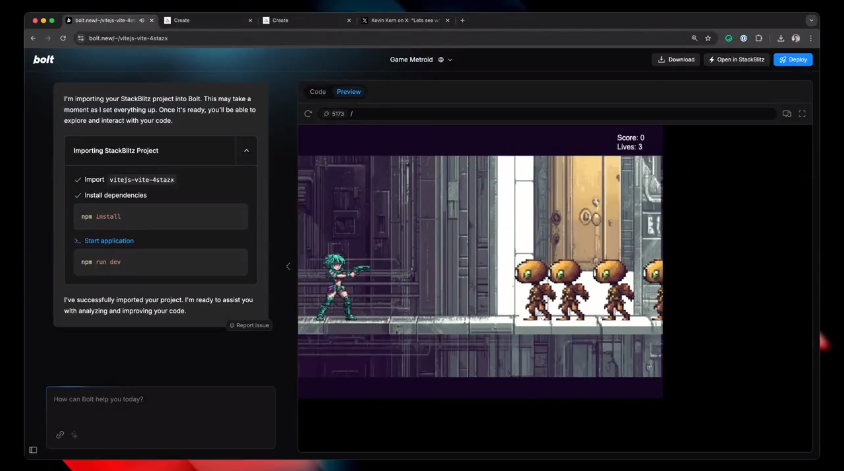844x471 pixels.
Task: Mute the audio in bolt.new tab
Action: 142,20
